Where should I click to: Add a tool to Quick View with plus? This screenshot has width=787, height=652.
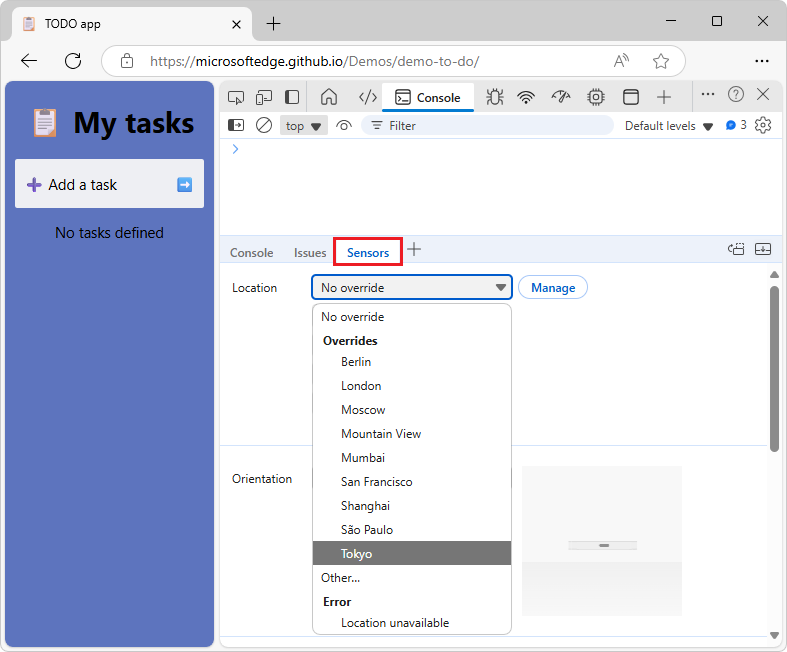tap(414, 249)
